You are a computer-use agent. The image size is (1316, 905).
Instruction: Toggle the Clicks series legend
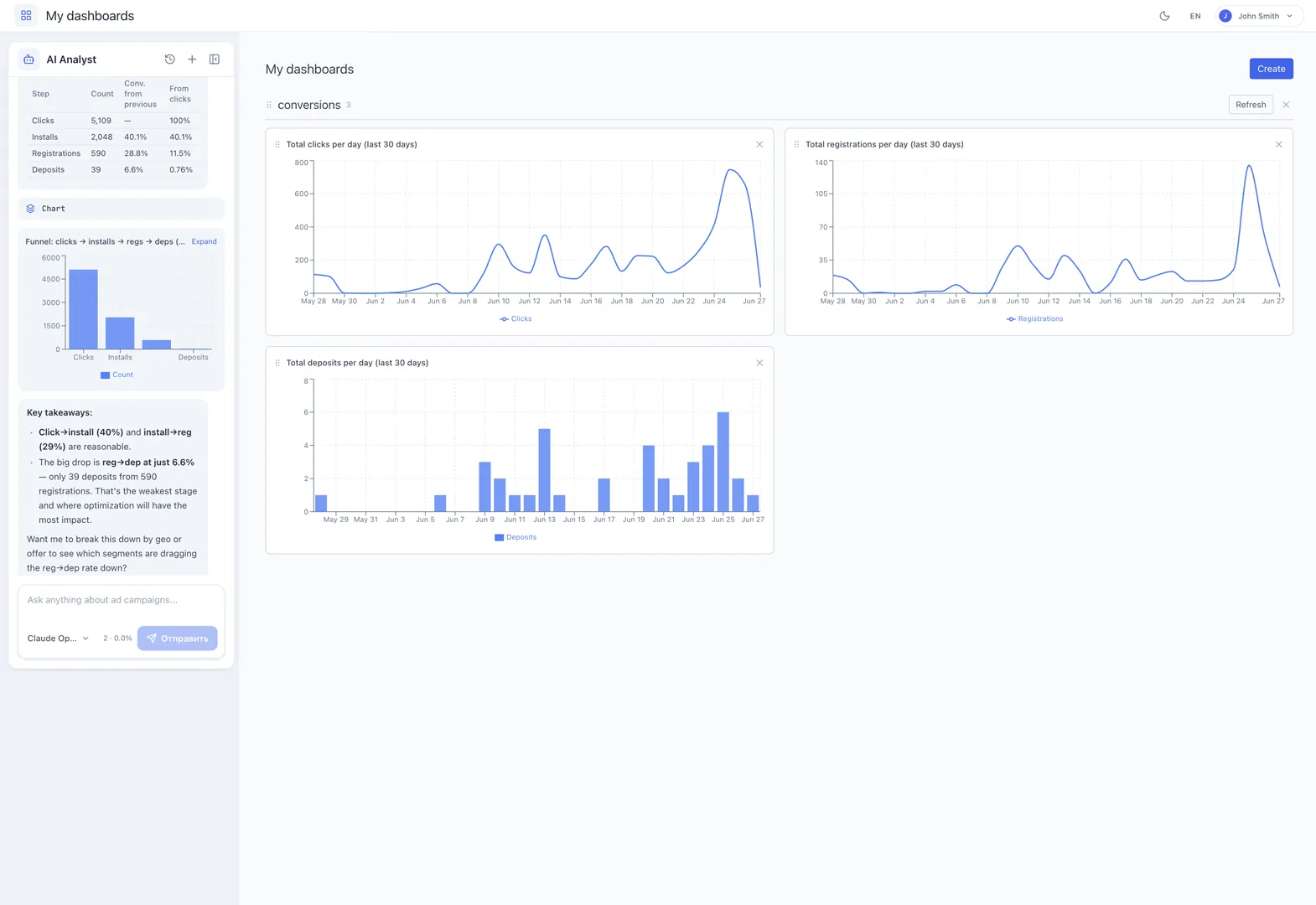(516, 318)
